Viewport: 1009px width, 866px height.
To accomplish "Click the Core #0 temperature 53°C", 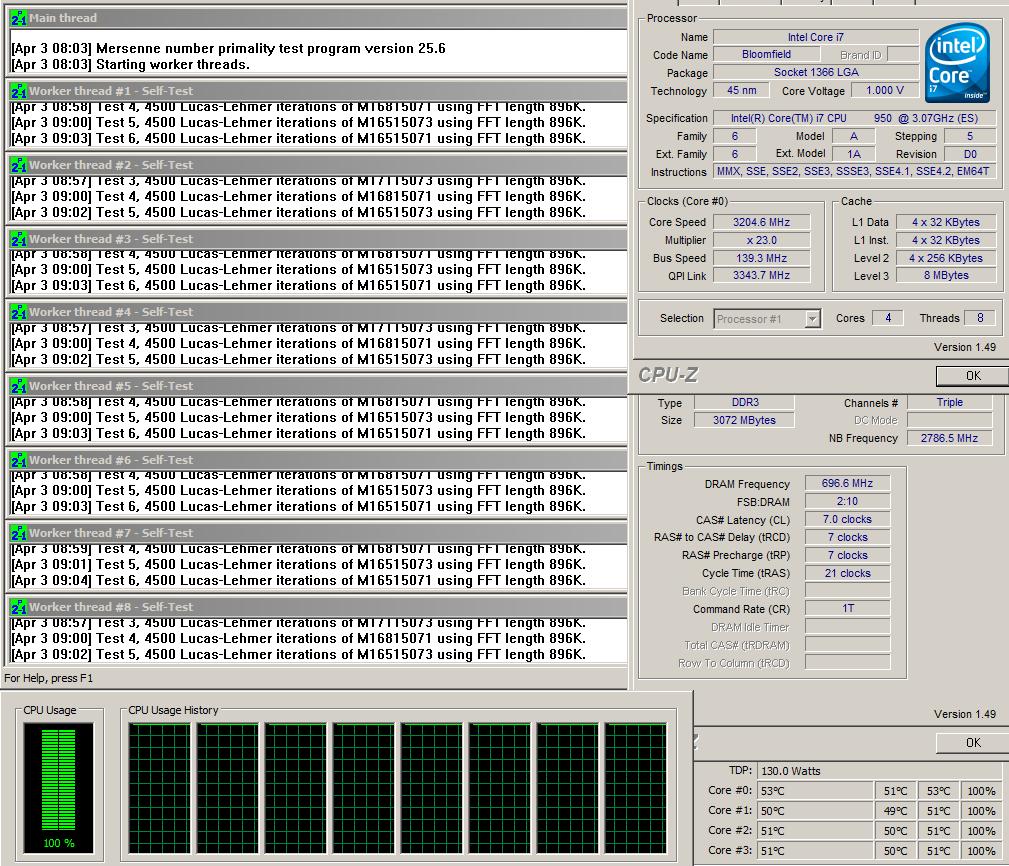I will tap(815, 791).
